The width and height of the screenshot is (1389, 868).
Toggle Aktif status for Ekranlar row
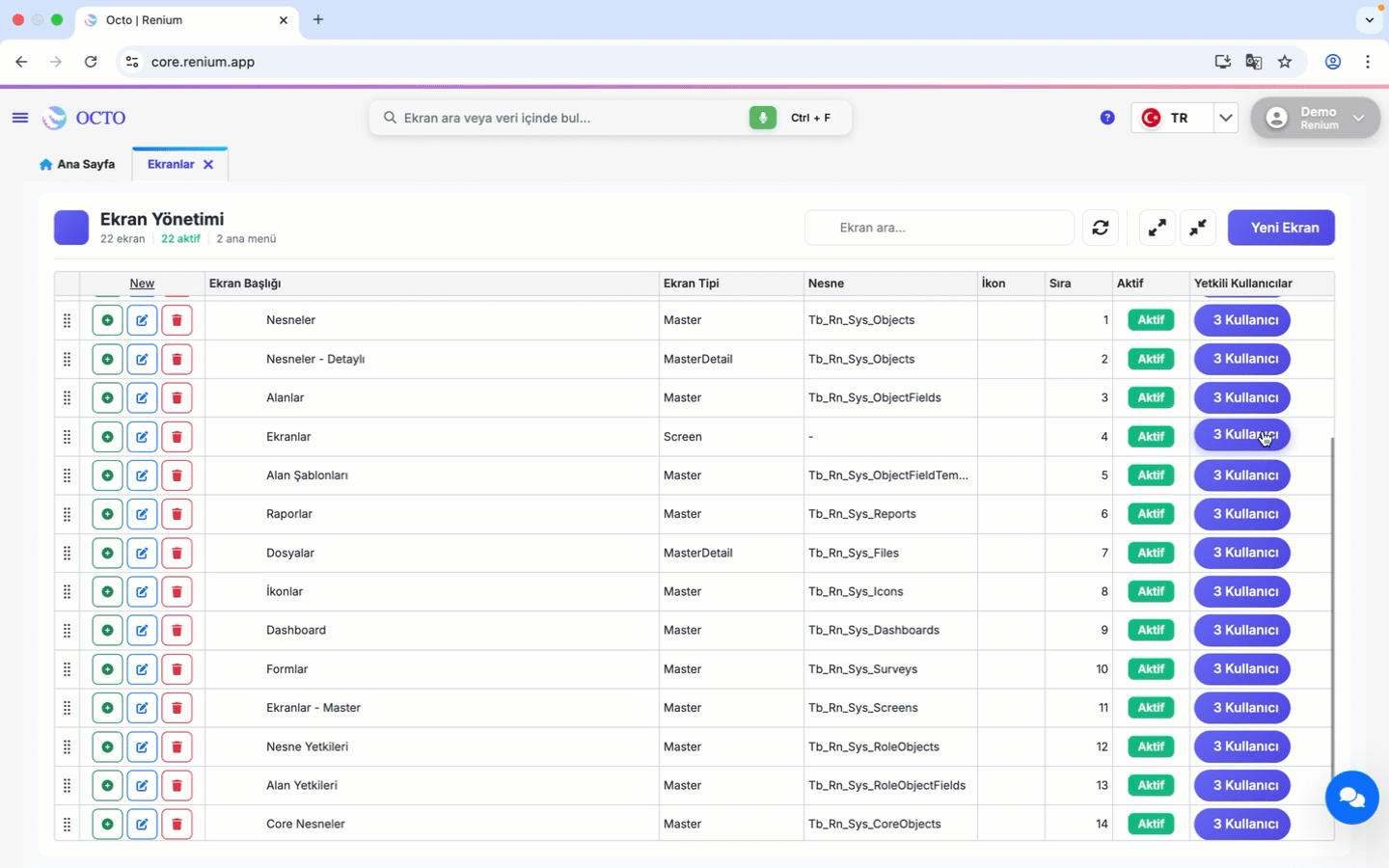(1151, 437)
